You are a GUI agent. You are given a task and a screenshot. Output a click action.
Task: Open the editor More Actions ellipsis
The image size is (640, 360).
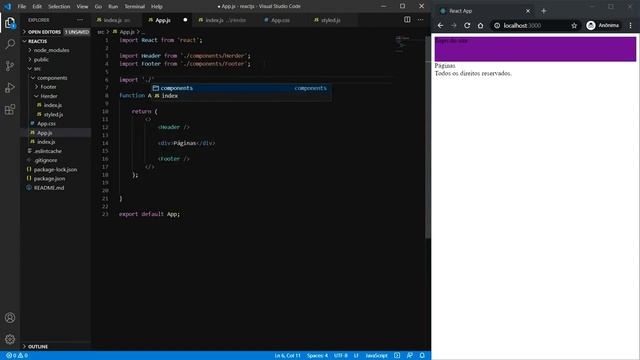pos(420,20)
